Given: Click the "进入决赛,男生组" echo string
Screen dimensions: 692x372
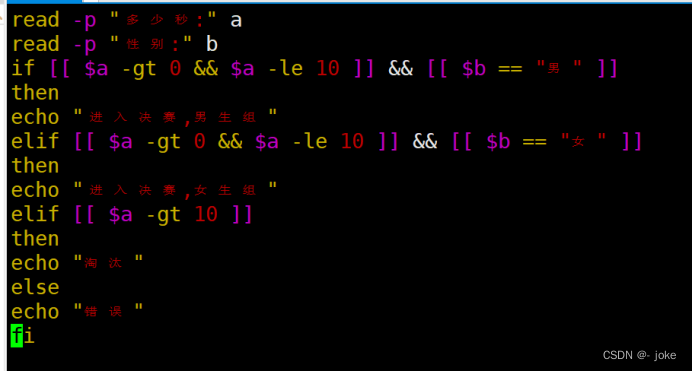Looking at the screenshot, I should (175, 117).
